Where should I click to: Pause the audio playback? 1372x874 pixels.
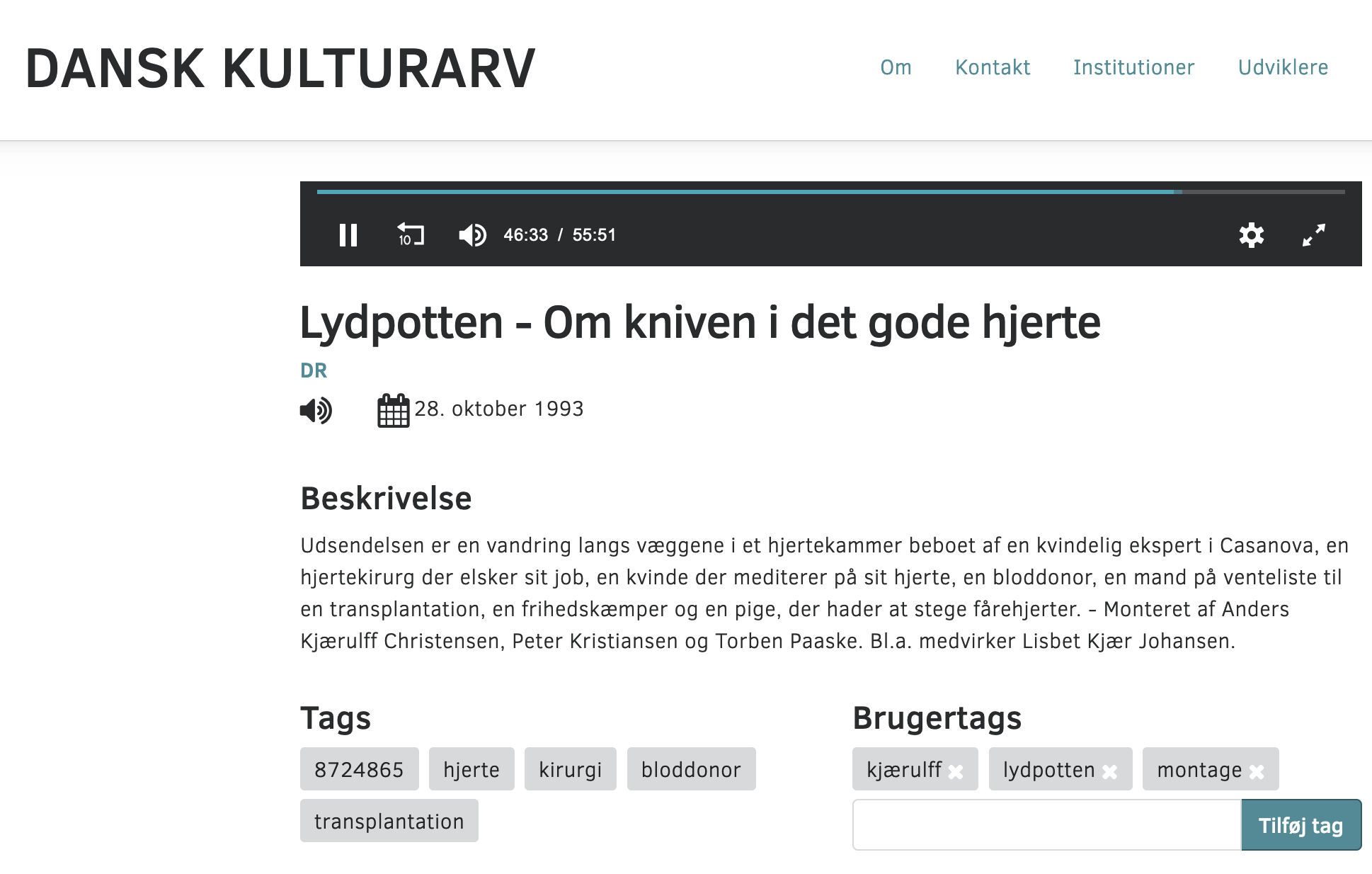click(x=348, y=235)
